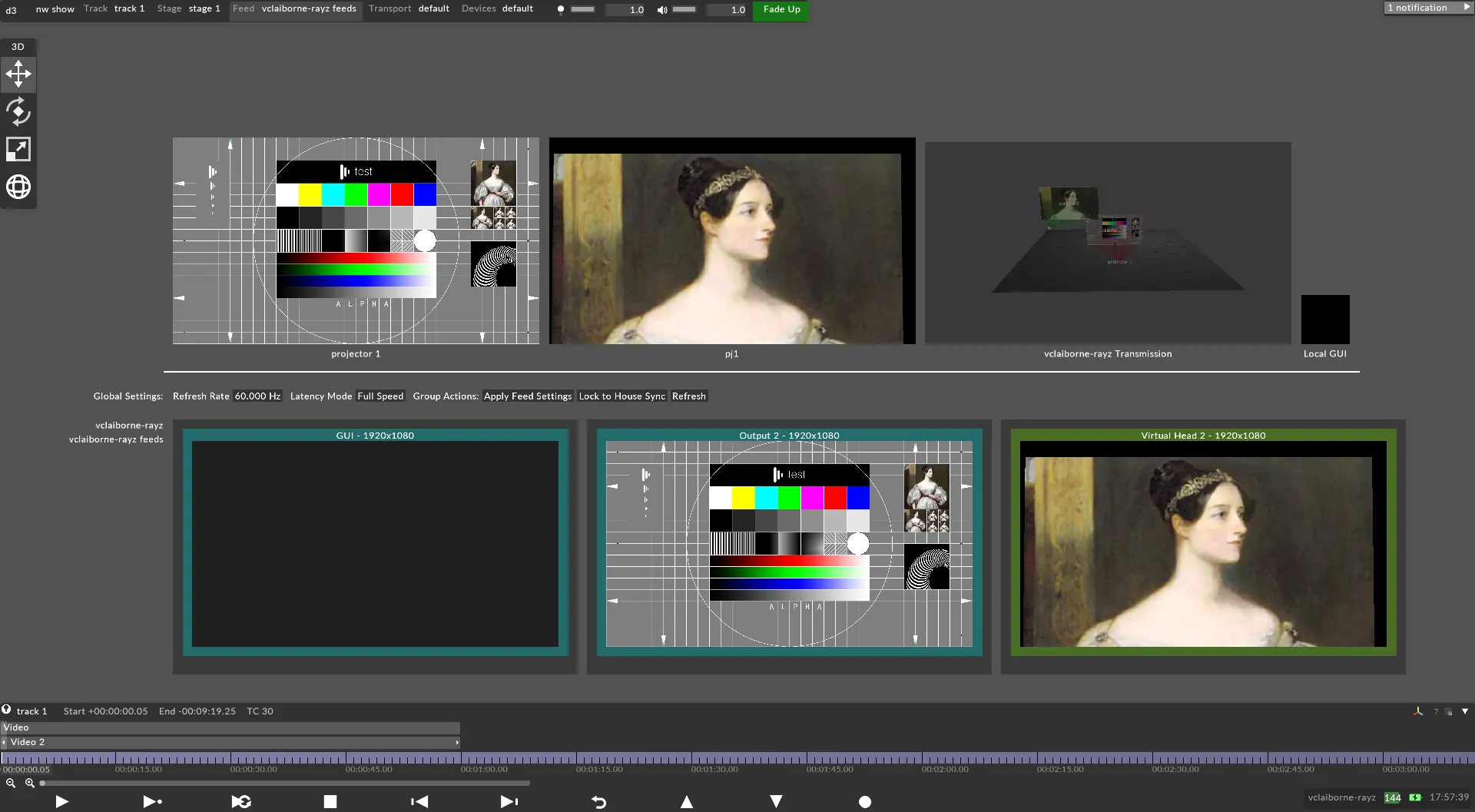
Task: Toggle Latency Mode Full Speed
Action: (380, 396)
